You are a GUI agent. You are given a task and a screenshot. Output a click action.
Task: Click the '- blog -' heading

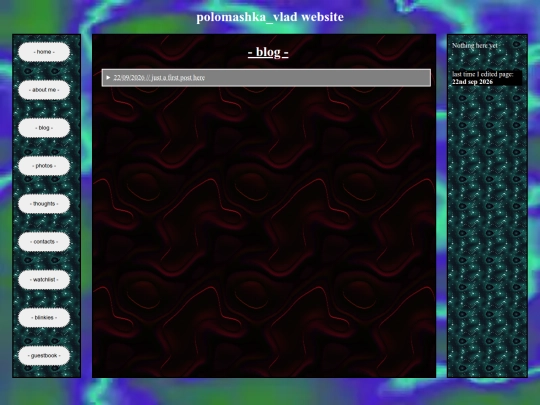pos(268,52)
